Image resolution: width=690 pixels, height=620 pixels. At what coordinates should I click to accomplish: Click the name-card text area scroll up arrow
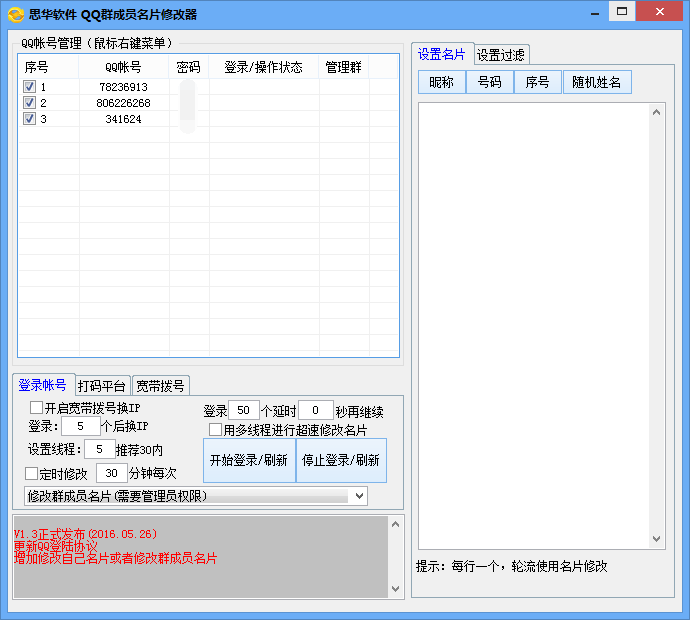(656, 112)
